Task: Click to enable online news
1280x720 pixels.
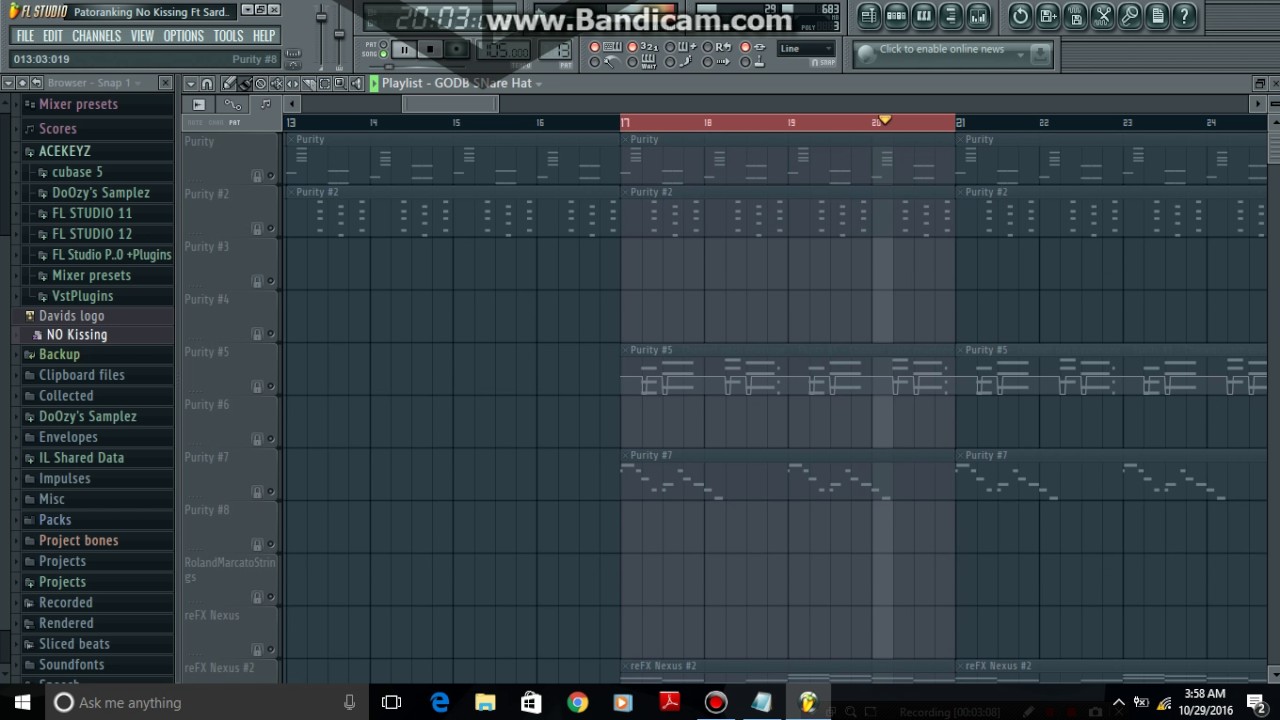Action: tap(941, 49)
